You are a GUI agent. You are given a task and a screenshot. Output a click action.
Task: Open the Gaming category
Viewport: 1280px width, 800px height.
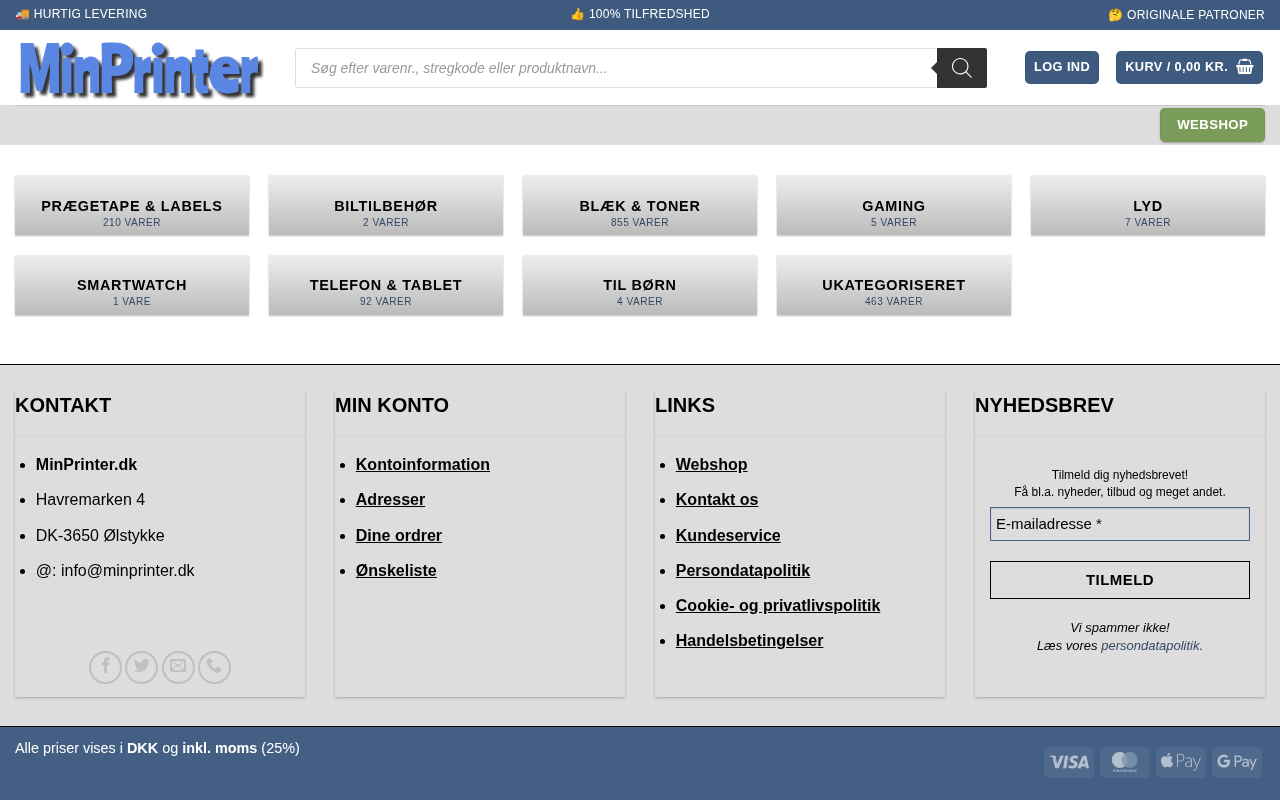click(894, 205)
